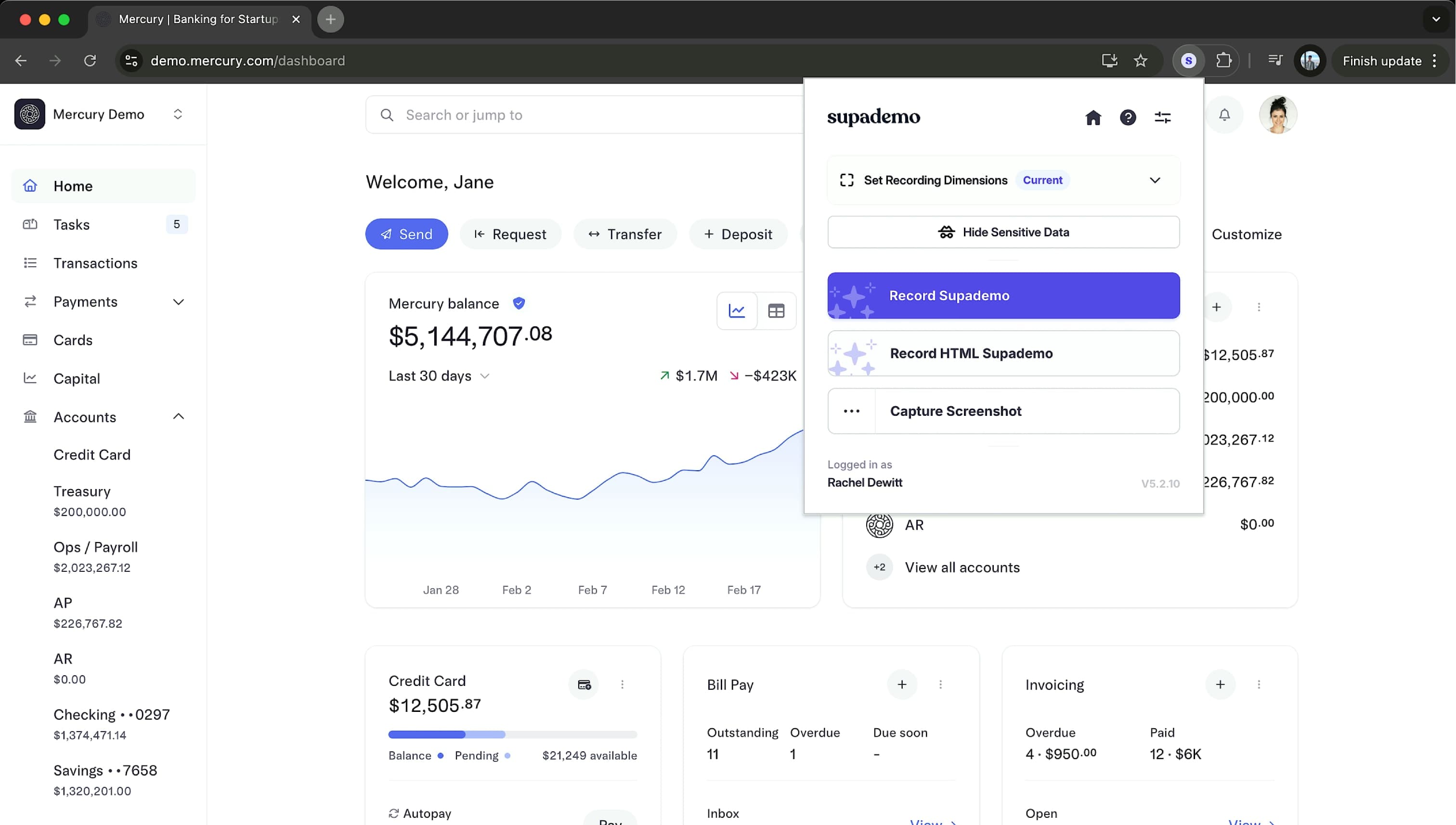This screenshot has height=825, width=1456.
Task: Select the Mercury Banking browser tab
Action: point(198,19)
